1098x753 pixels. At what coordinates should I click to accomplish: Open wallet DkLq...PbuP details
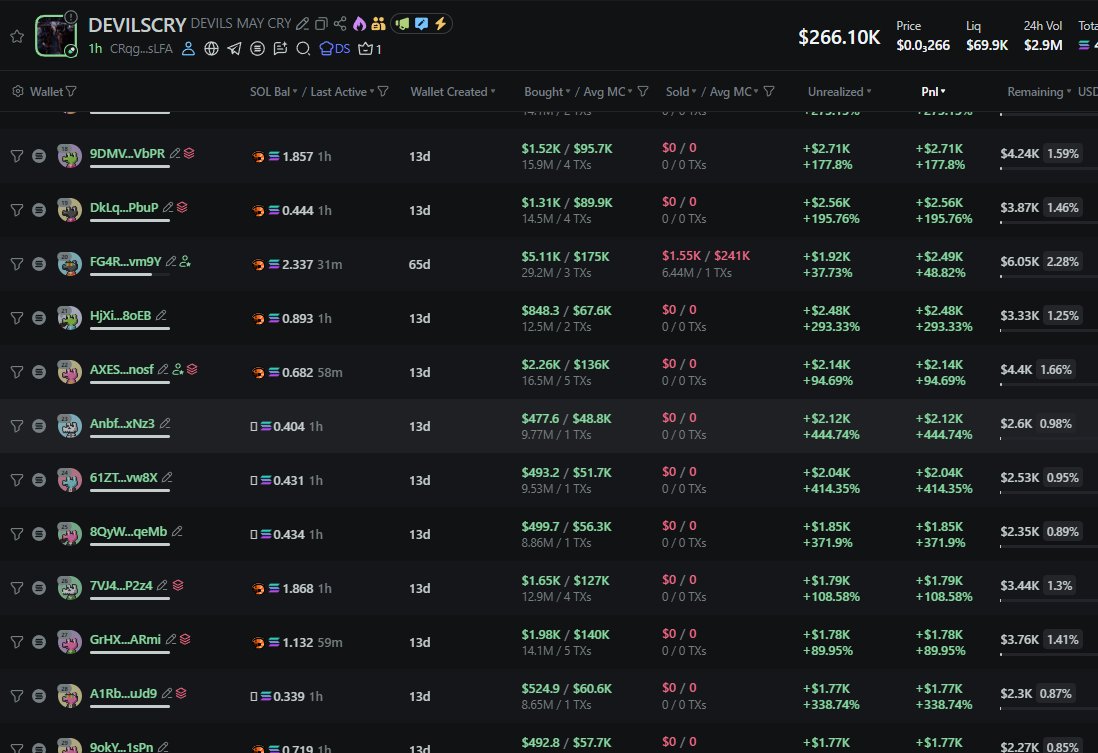tap(124, 208)
